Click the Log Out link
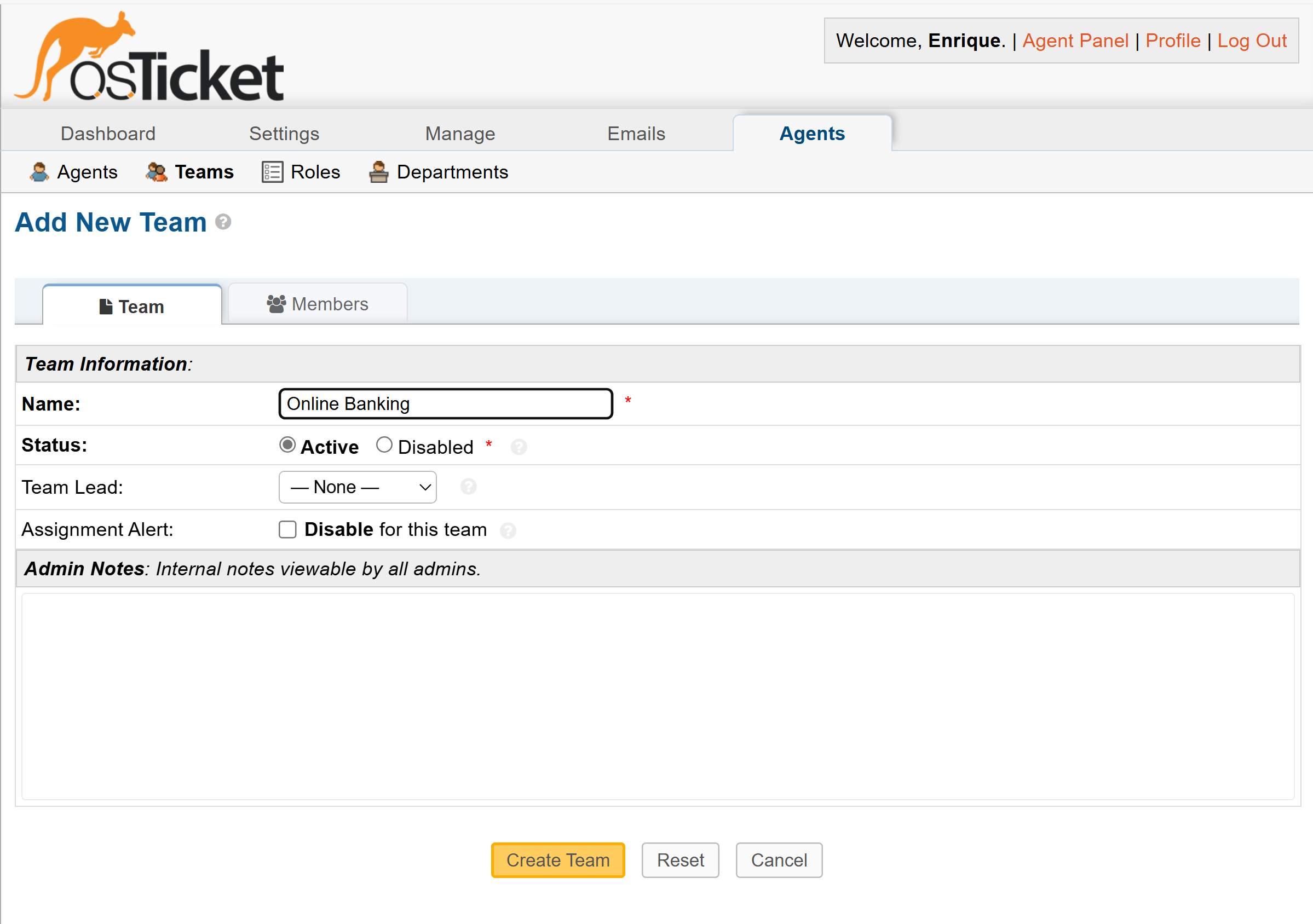Image resolution: width=1313 pixels, height=924 pixels. pos(1252,41)
